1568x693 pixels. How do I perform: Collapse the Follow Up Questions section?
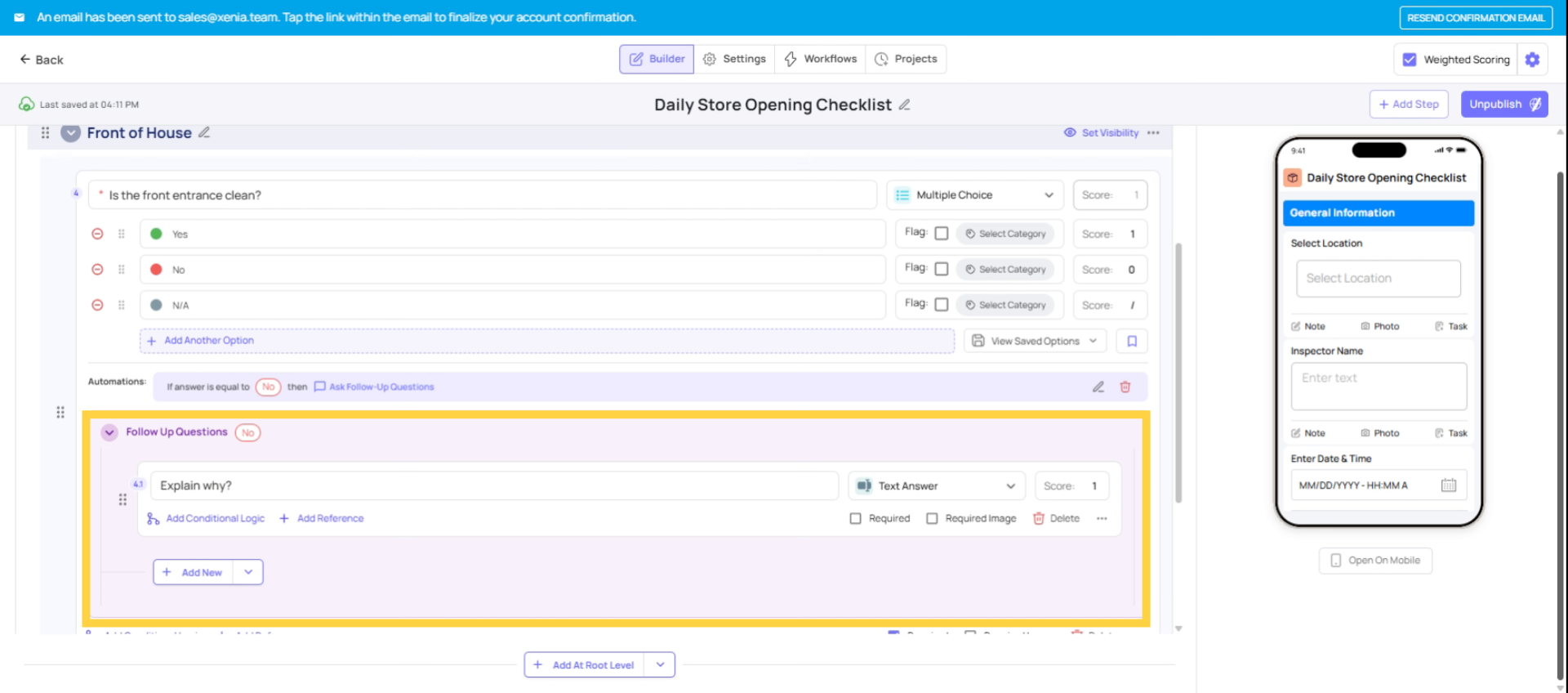point(109,432)
